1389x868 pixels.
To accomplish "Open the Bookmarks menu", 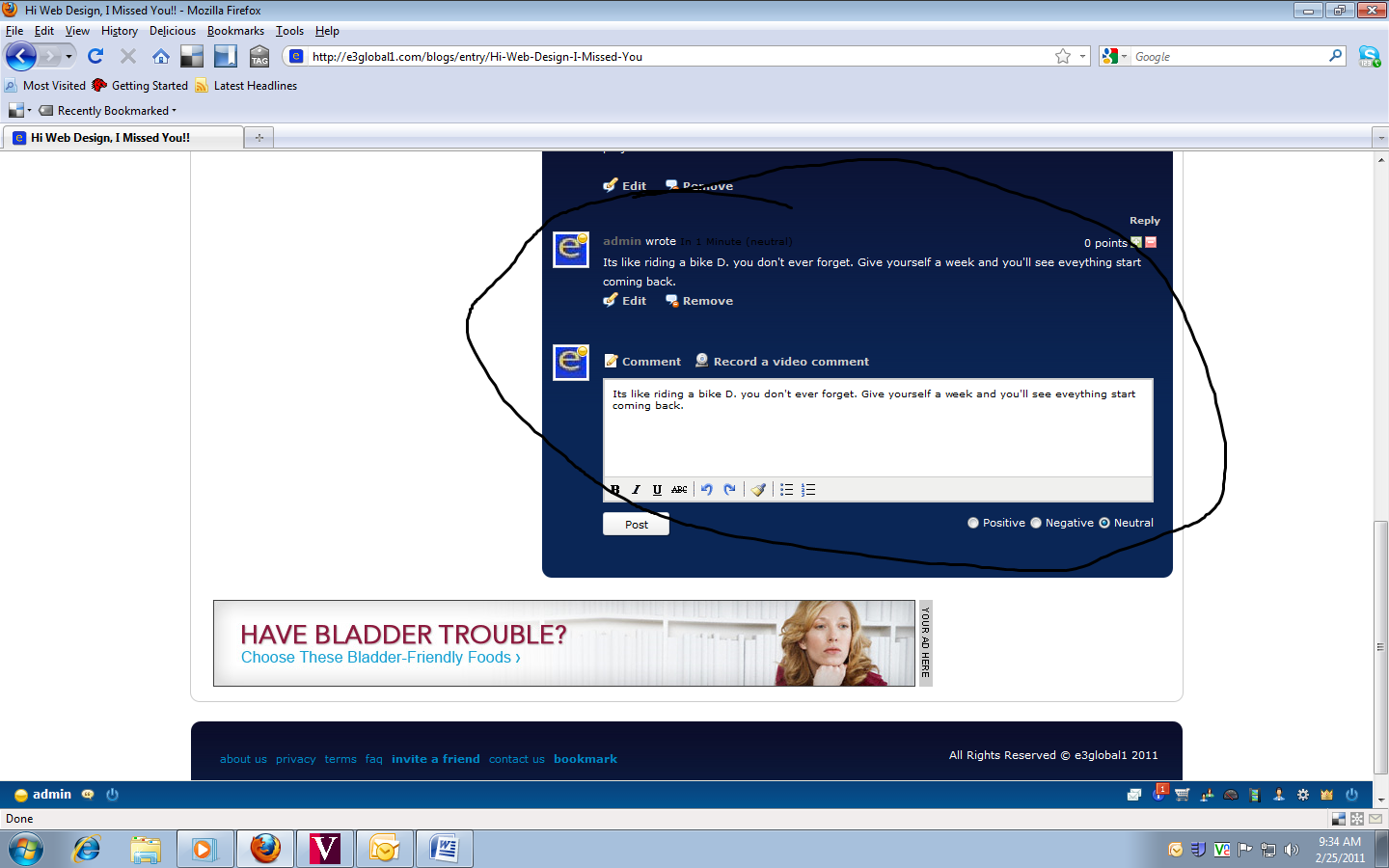I will tap(235, 31).
